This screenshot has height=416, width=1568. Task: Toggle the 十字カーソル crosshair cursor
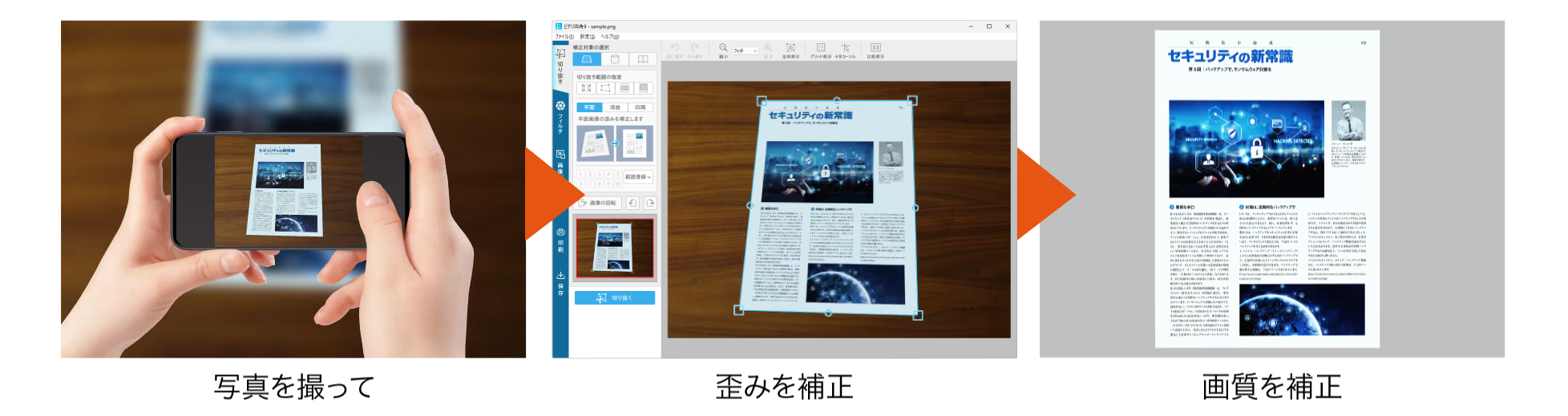tap(845, 50)
